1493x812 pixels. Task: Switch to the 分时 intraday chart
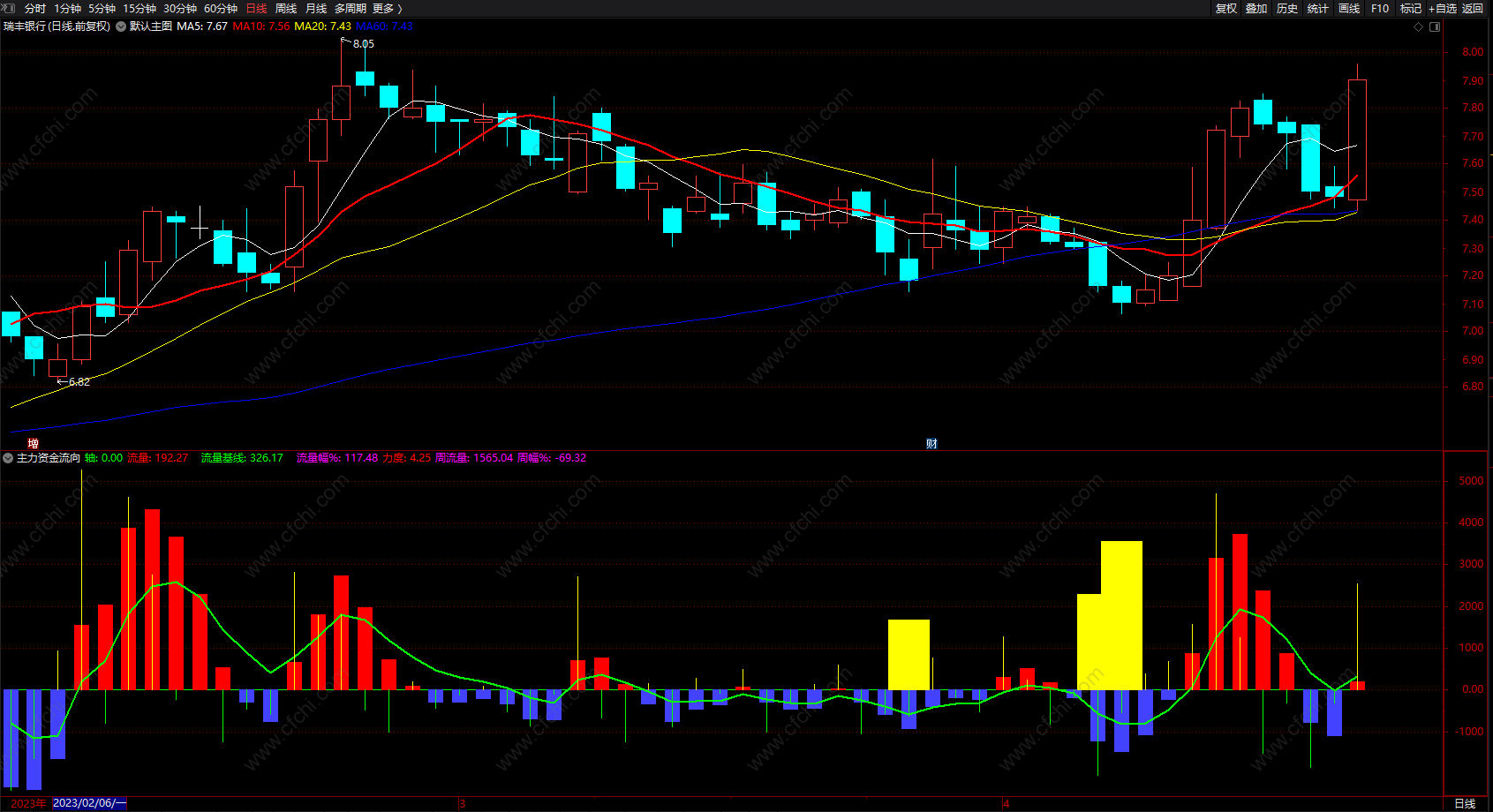(x=35, y=9)
